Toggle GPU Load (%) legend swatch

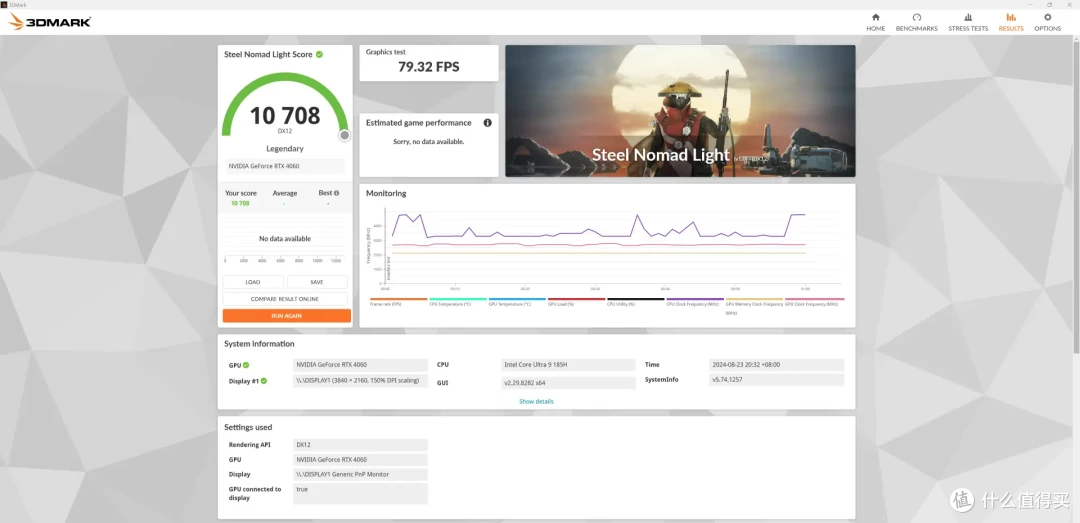[576, 299]
